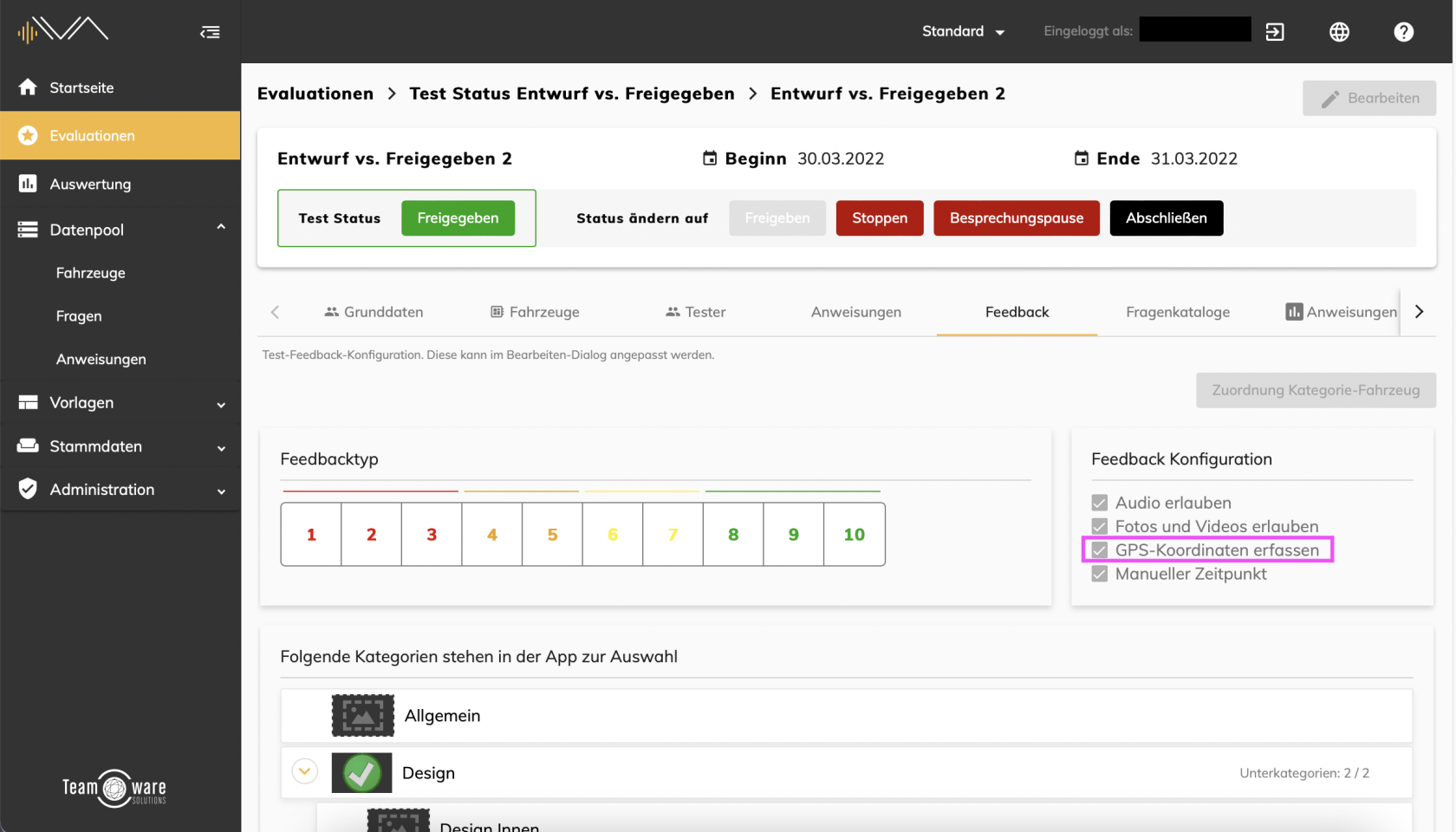Screen dimensions: 1456x832
Task: Click the logout icon in header
Action: tap(1275, 32)
